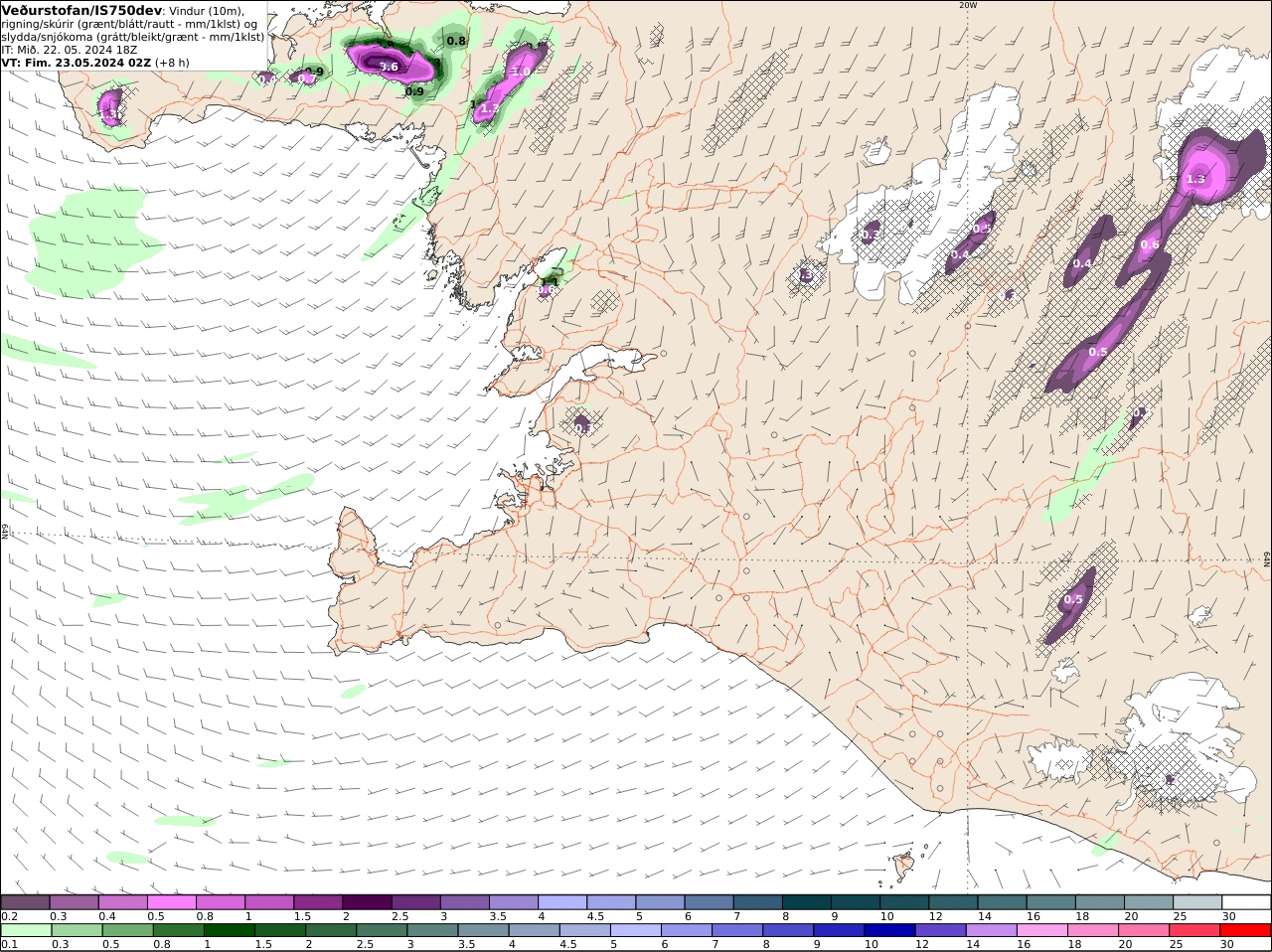Screen dimensions: 1272x952
Task: Click the '(+8 h)' forecast offset text
Action: pos(172,62)
